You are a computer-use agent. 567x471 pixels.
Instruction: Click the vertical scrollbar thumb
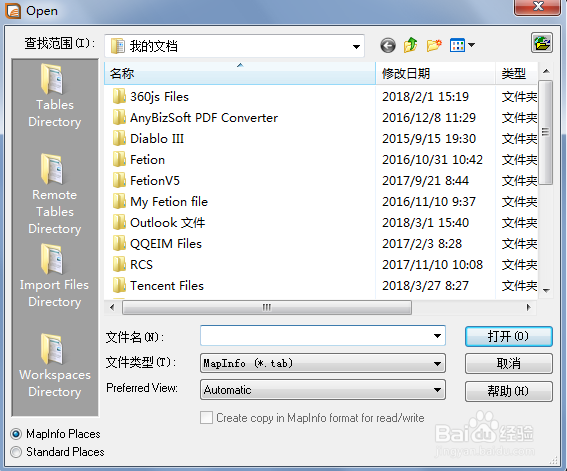click(x=545, y=132)
